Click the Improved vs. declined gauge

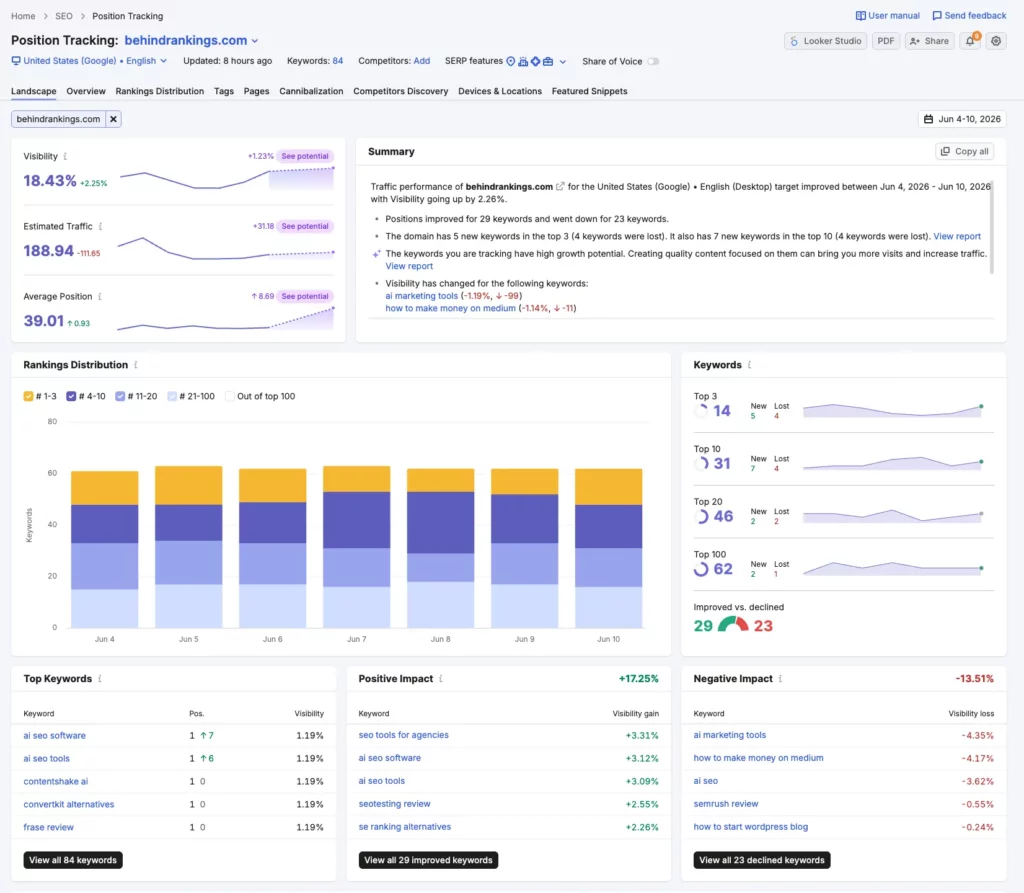733,625
